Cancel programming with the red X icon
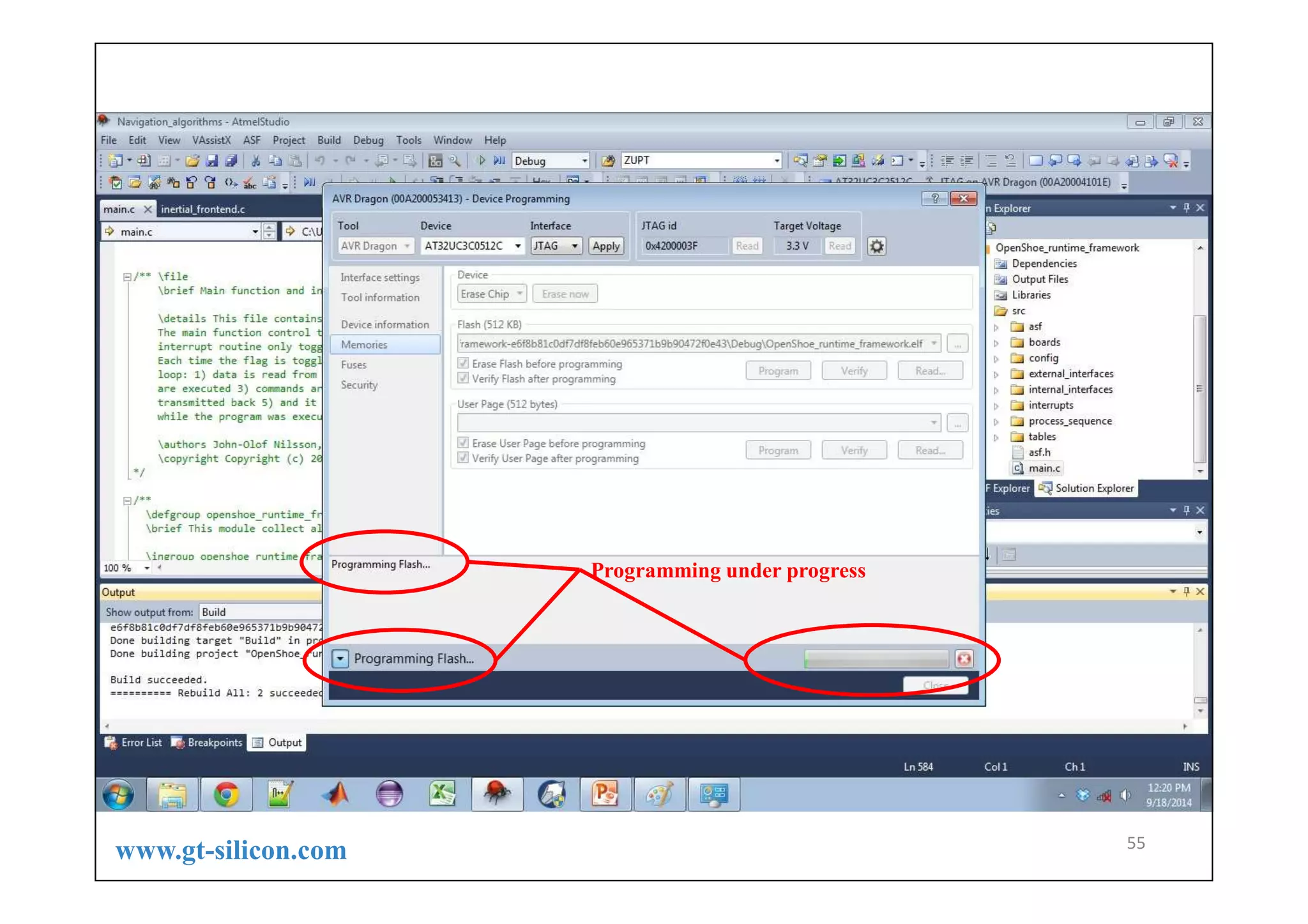This screenshot has height=924, width=1308. pos(964,658)
